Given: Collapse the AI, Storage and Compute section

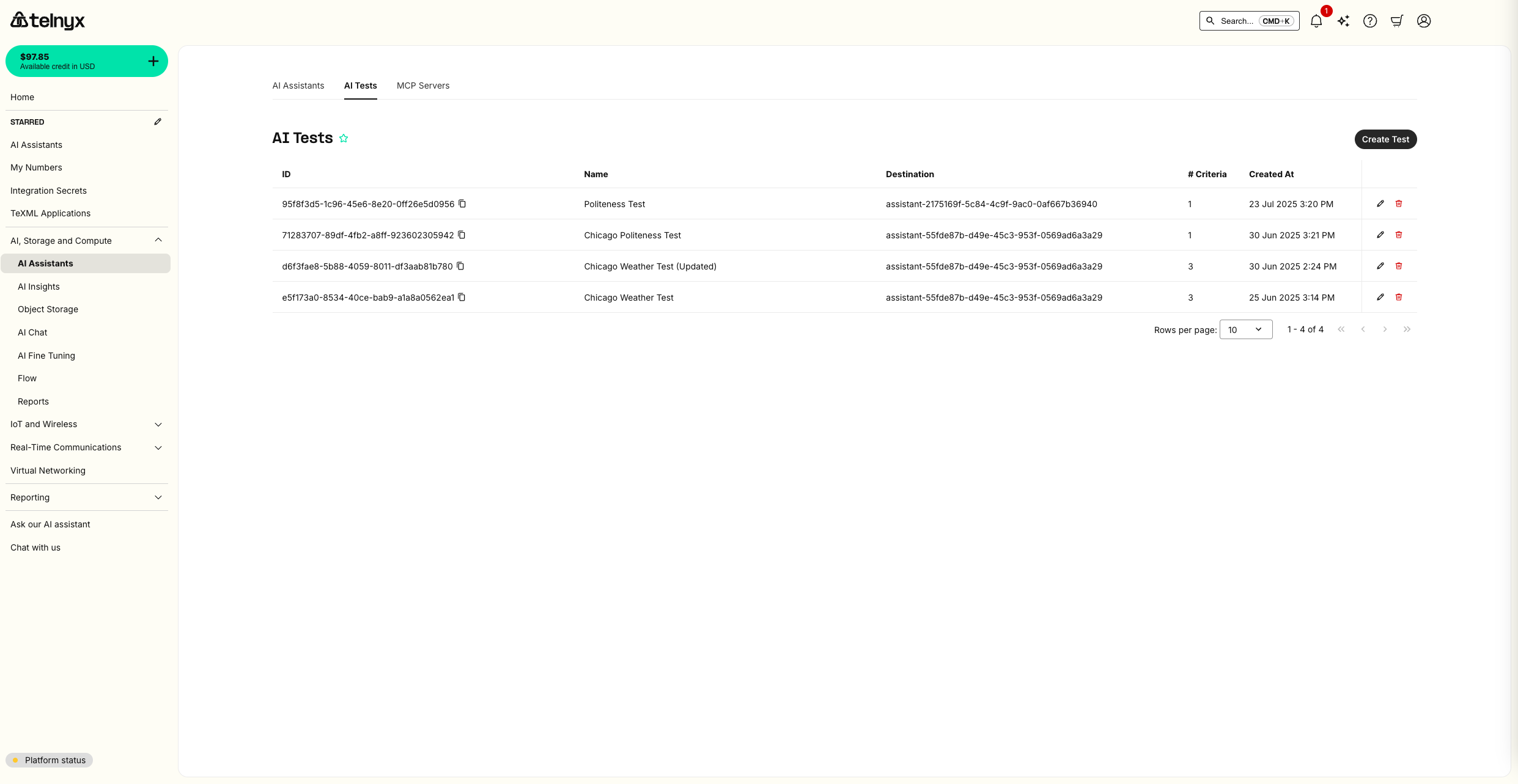Looking at the screenshot, I should (x=158, y=240).
